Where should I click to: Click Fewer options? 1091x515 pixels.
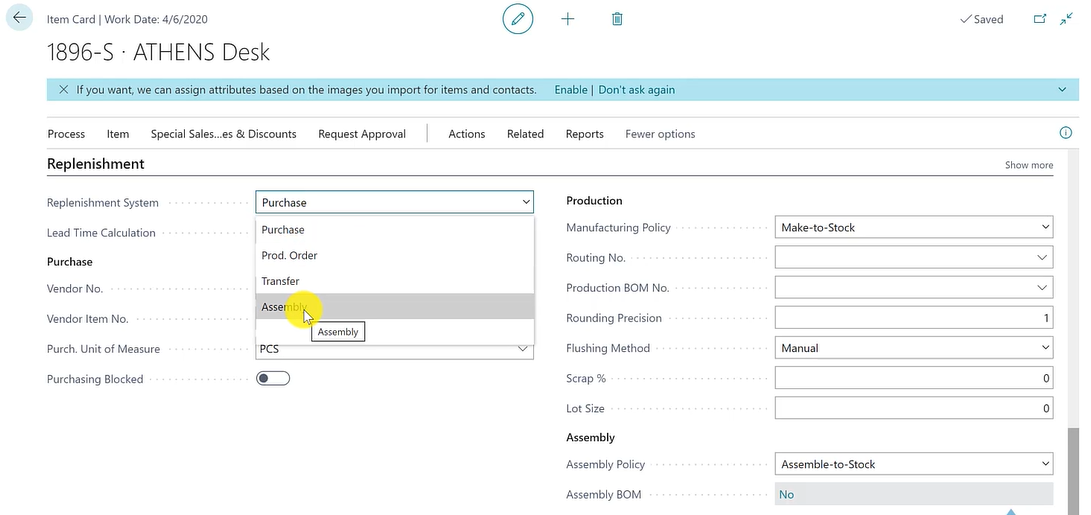point(660,134)
